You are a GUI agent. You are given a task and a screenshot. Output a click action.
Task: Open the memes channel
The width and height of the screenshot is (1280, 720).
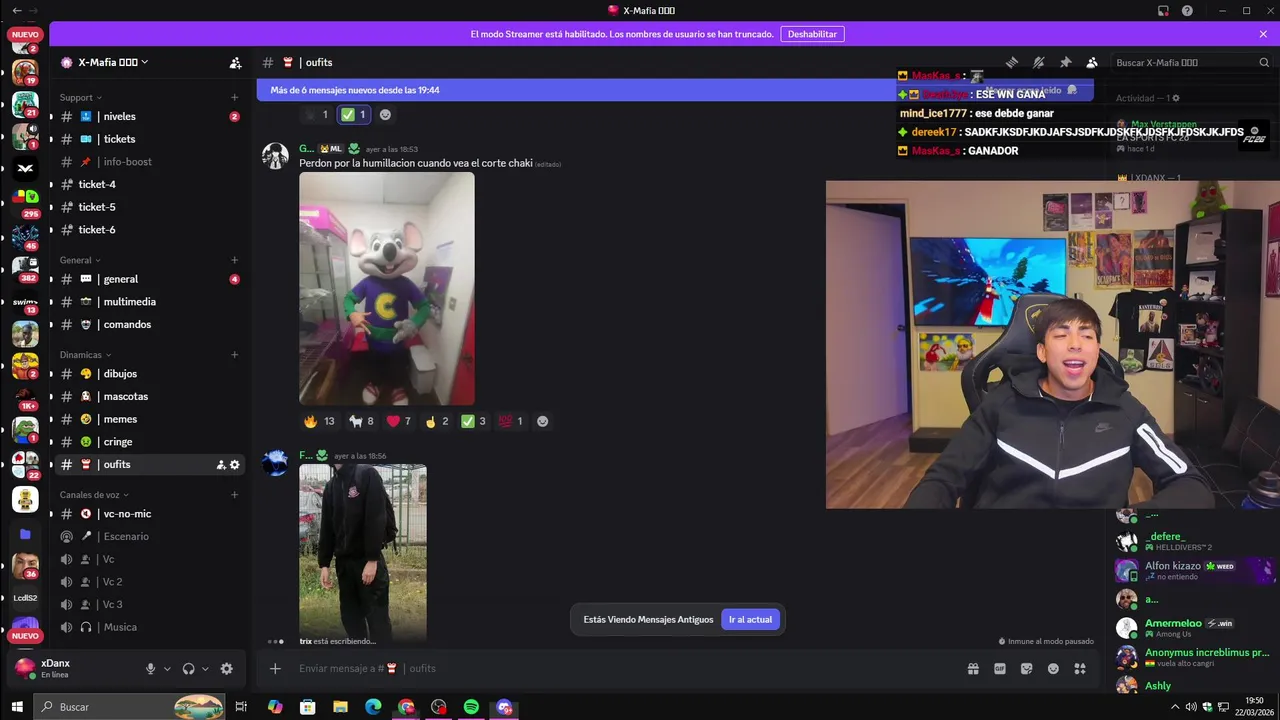pyautogui.click(x=150, y=419)
